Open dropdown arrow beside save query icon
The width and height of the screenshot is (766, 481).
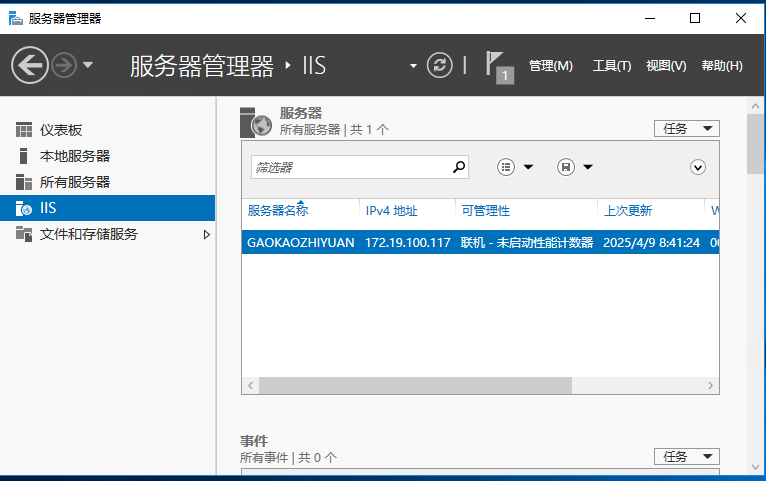point(588,167)
